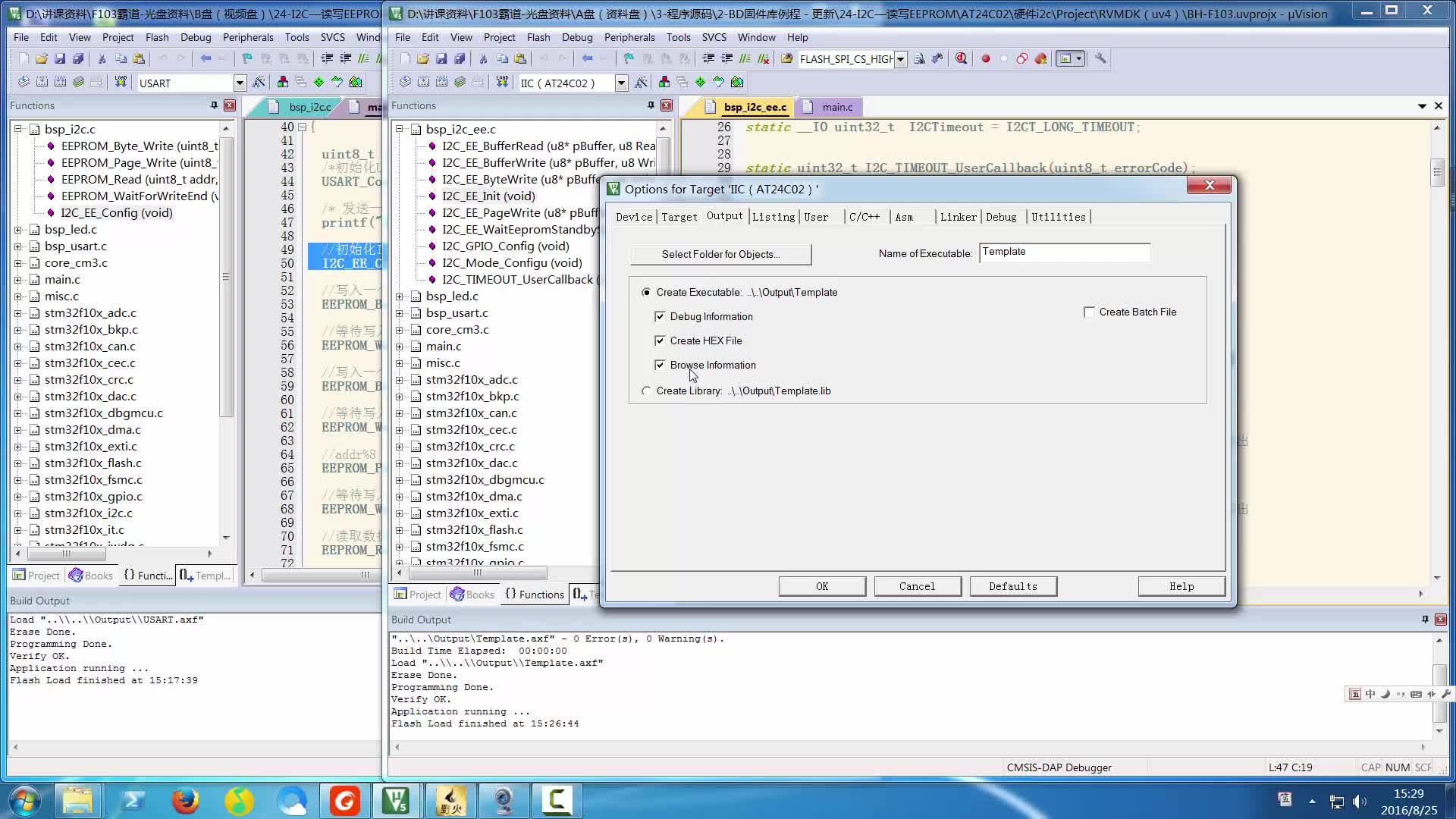Open Configuration wrench icon in right toolbar

[1100, 58]
